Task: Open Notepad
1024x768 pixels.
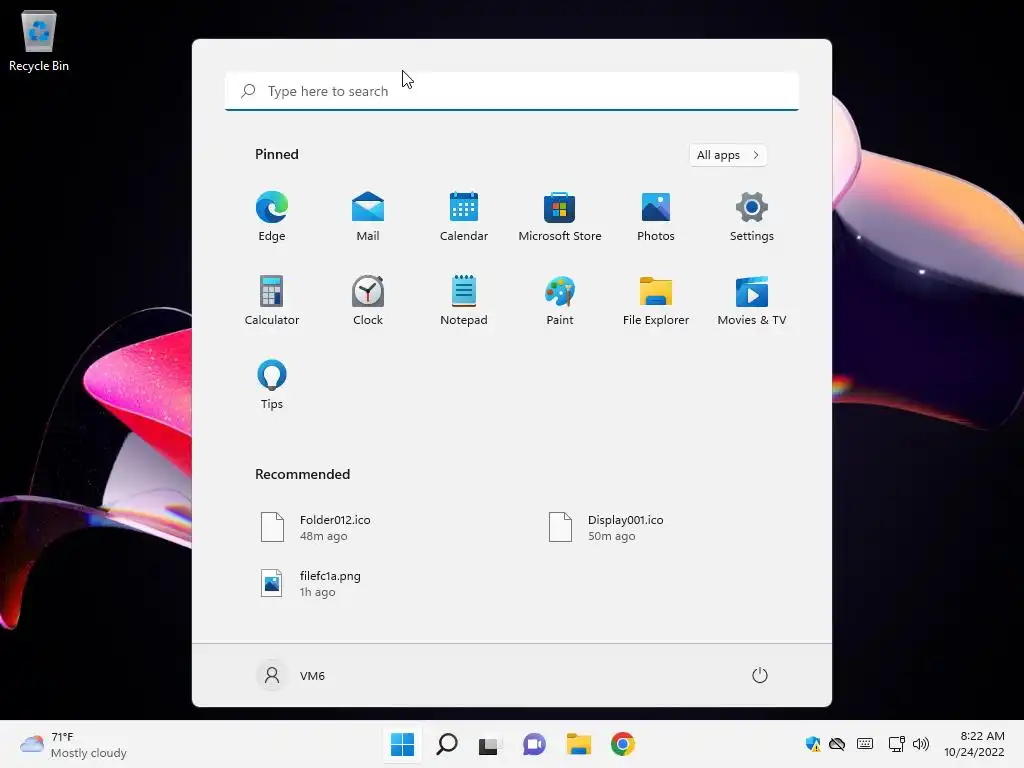Action: pos(464,300)
